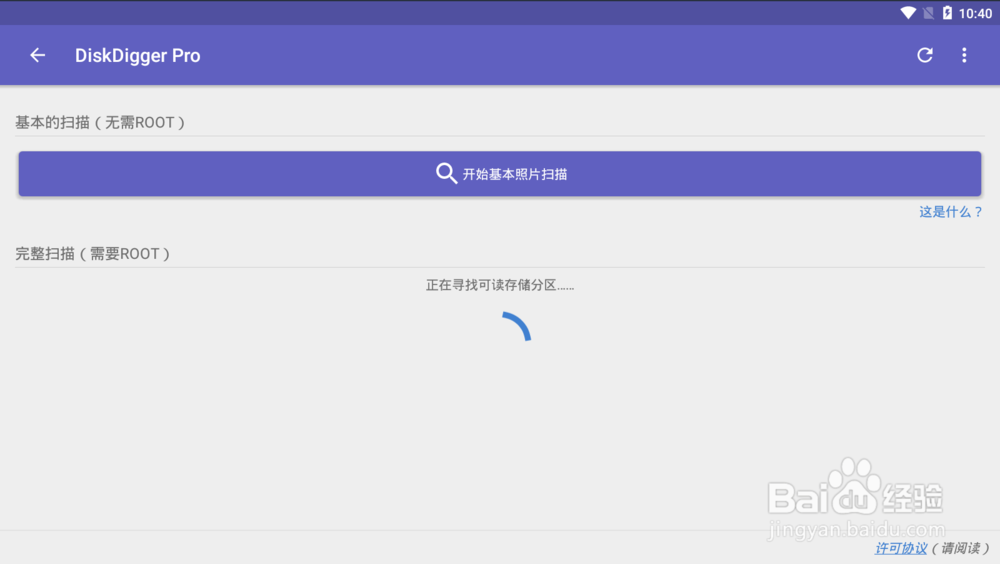The image size is (1000, 564).
Task: Open the three-dot overflow menu
Action: (964, 56)
